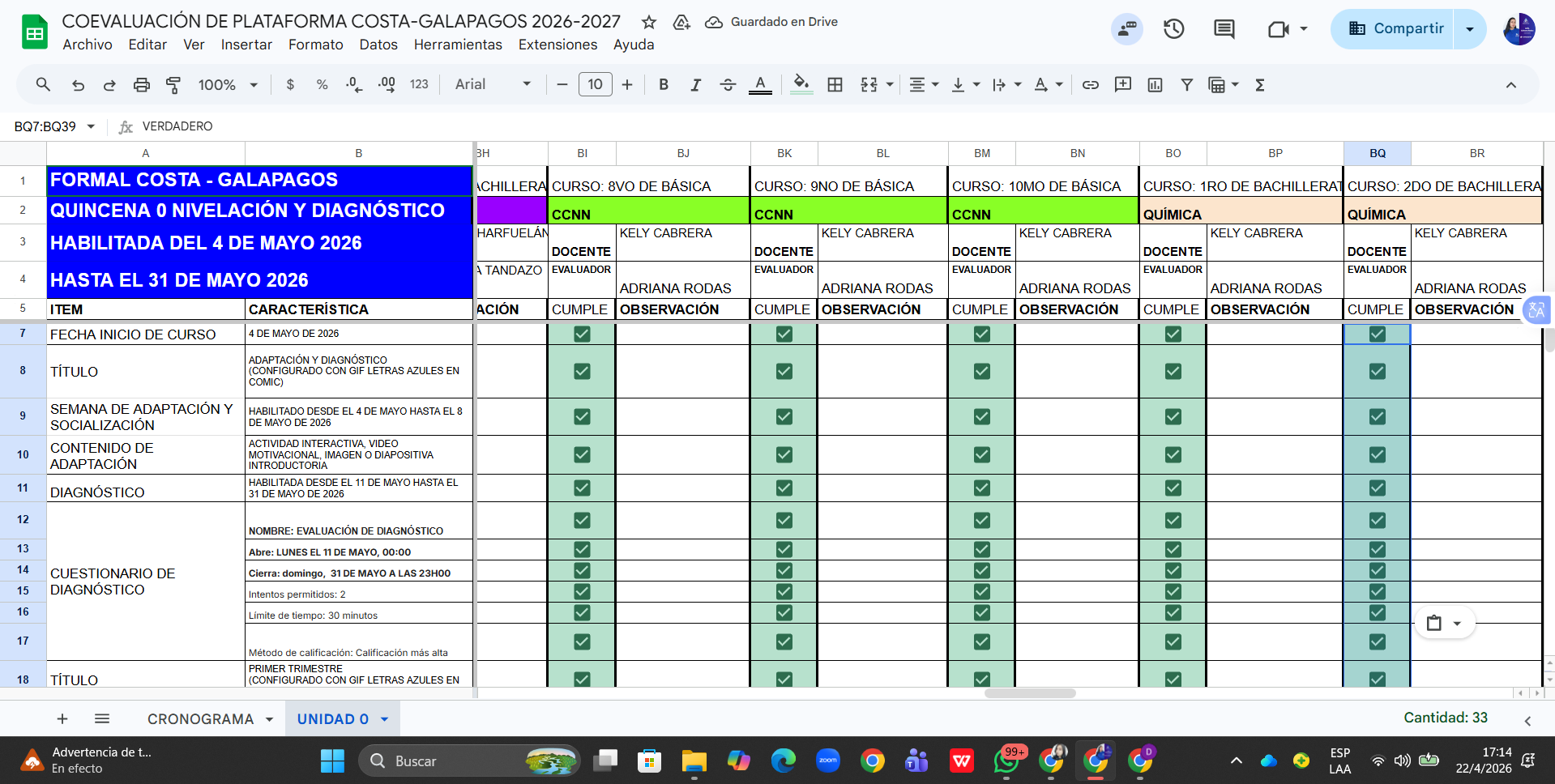Viewport: 1555px width, 784px height.
Task: Open the borders tool
Action: click(835, 85)
